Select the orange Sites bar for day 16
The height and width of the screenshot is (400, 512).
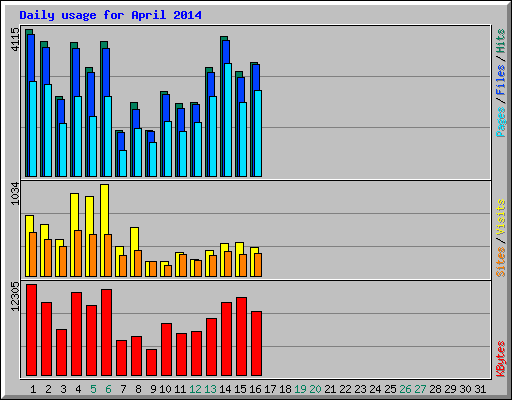point(258,265)
